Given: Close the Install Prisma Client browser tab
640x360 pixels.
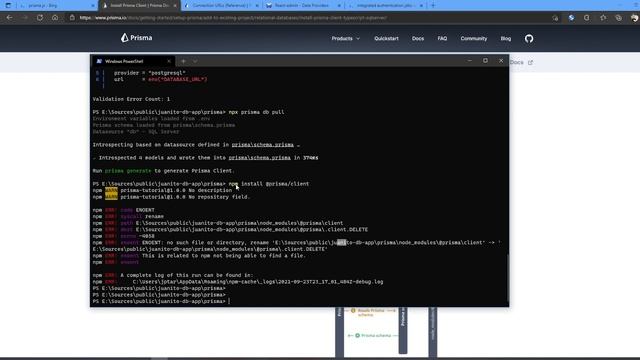Looking at the screenshot, I should pyautogui.click(x=175, y=6).
